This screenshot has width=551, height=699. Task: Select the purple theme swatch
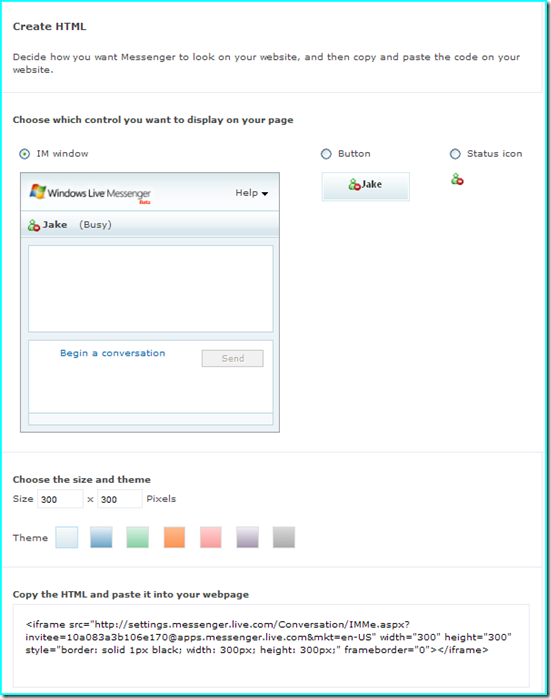tap(247, 537)
